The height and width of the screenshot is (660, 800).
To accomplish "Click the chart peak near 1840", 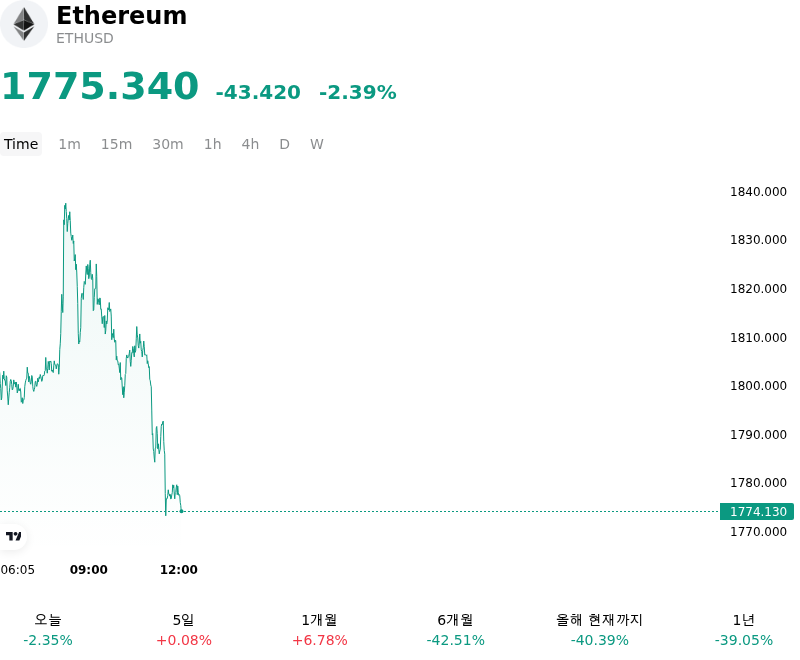I will pos(65,205).
